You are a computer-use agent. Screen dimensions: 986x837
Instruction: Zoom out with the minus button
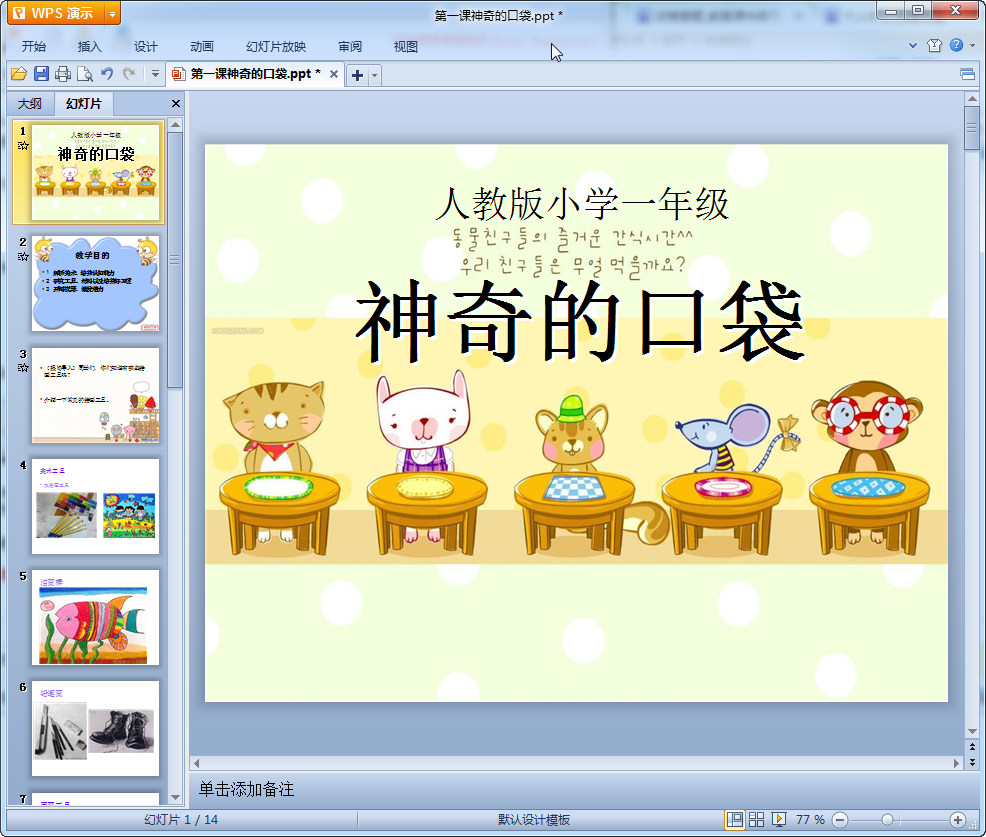point(839,820)
